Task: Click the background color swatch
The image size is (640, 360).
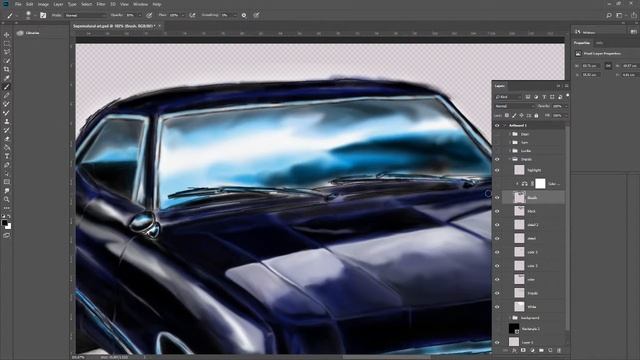Action: coord(9,227)
